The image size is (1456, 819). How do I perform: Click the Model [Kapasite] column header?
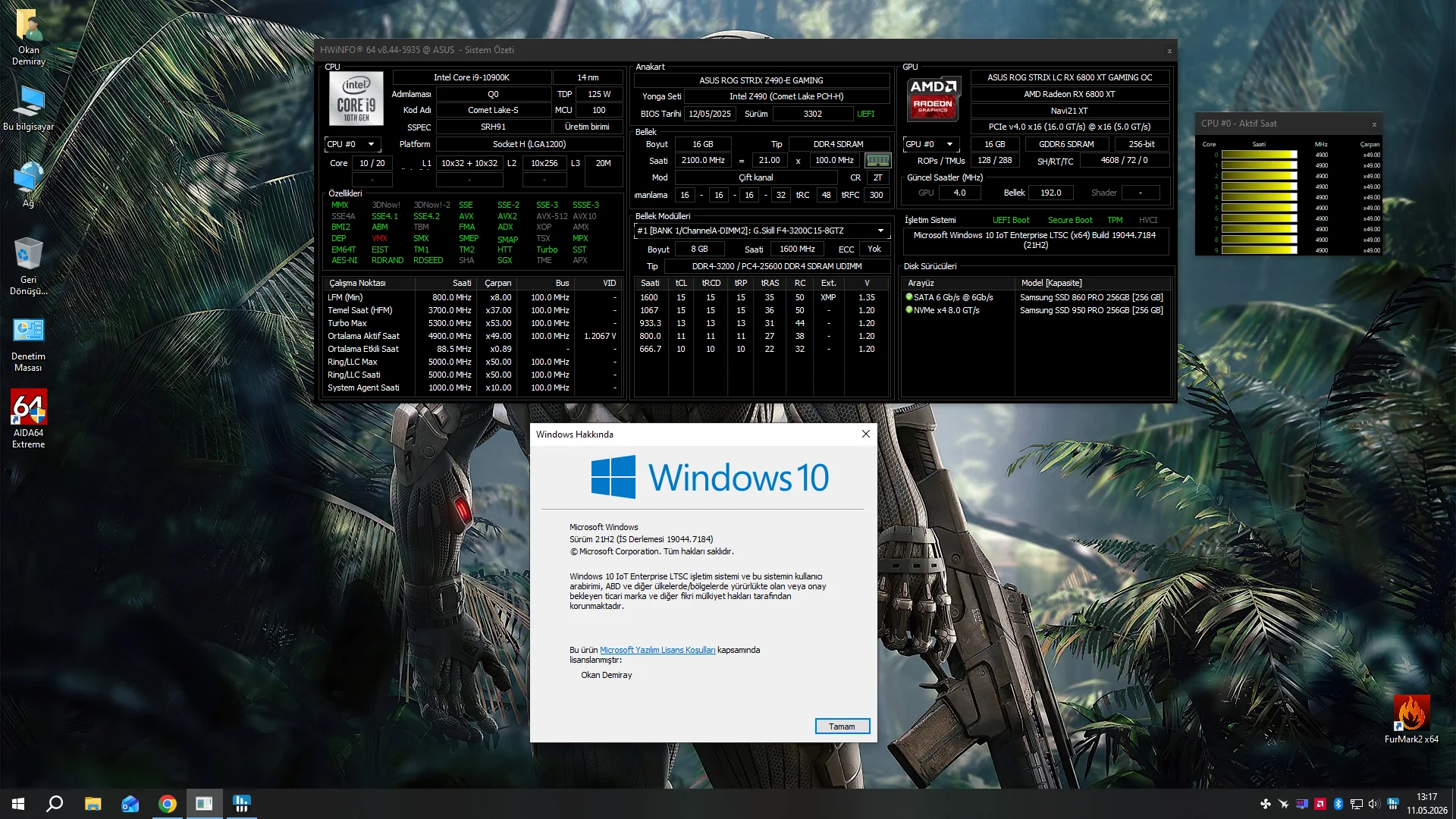tap(1092, 283)
